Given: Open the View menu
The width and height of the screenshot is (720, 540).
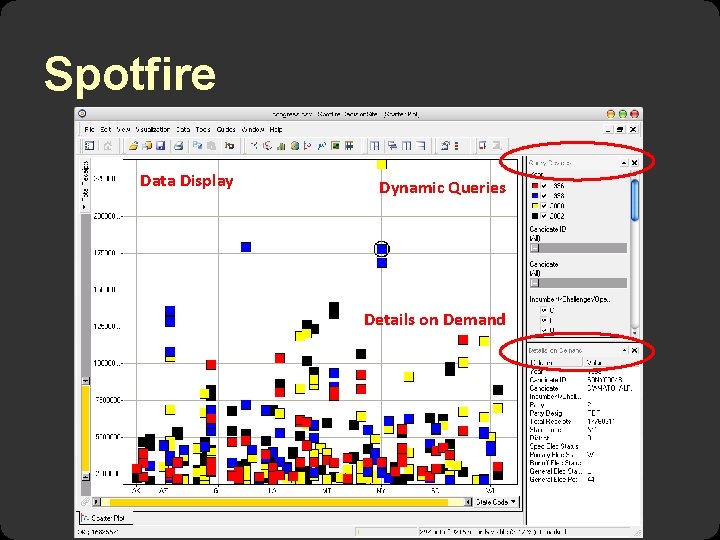Looking at the screenshot, I should coord(123,129).
